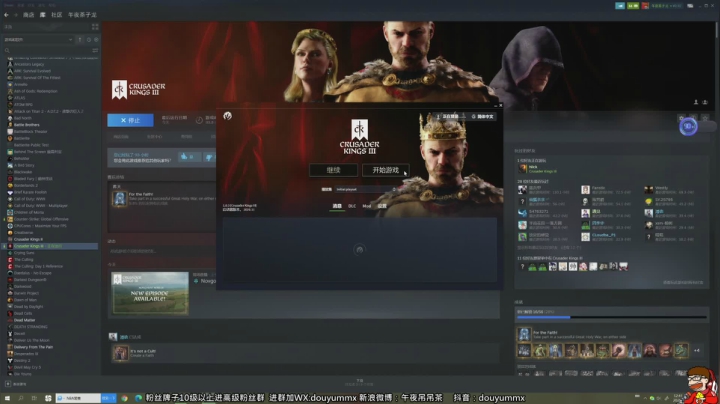Click the library search field

tap(46, 50)
